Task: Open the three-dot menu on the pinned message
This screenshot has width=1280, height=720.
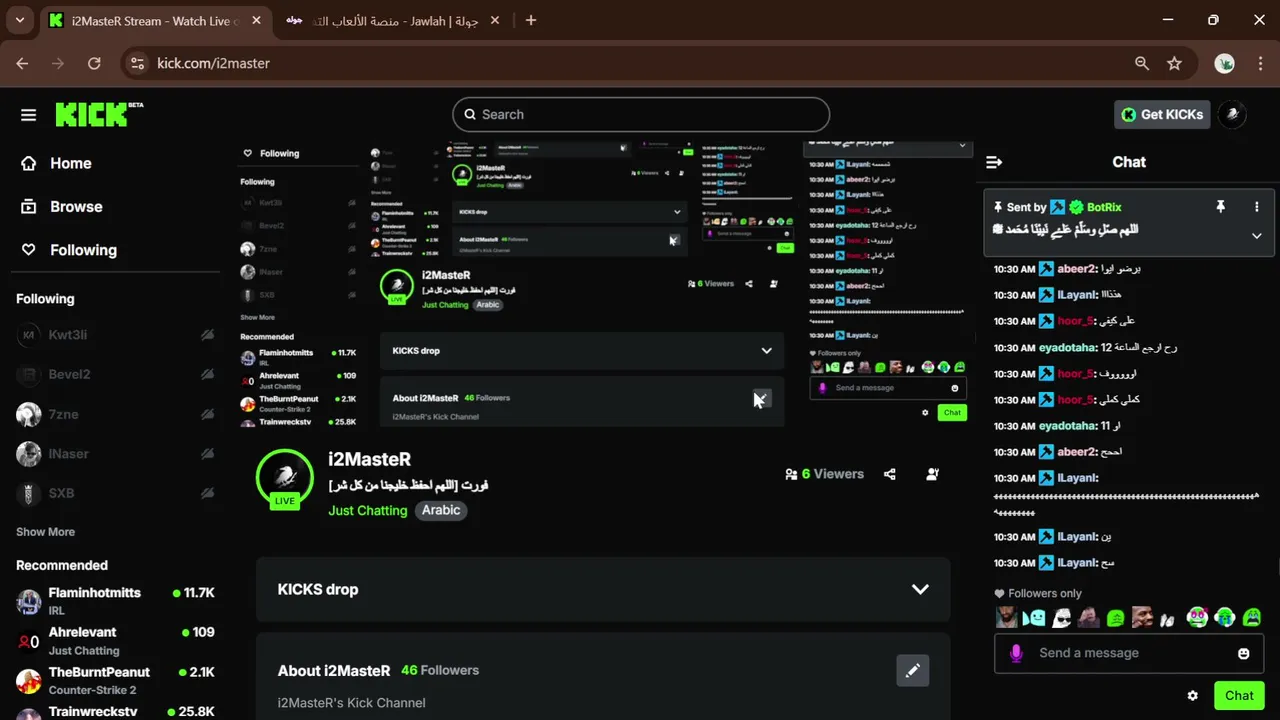Action: 1257,207
